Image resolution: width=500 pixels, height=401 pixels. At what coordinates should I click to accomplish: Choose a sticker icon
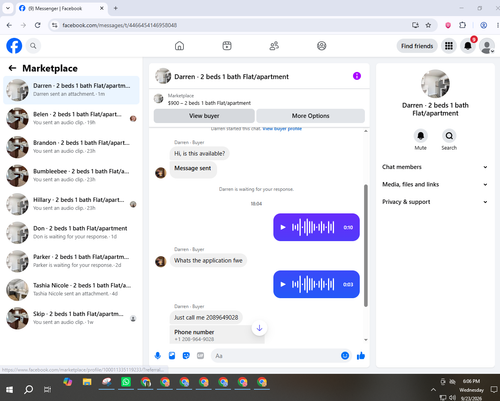tap(186, 356)
